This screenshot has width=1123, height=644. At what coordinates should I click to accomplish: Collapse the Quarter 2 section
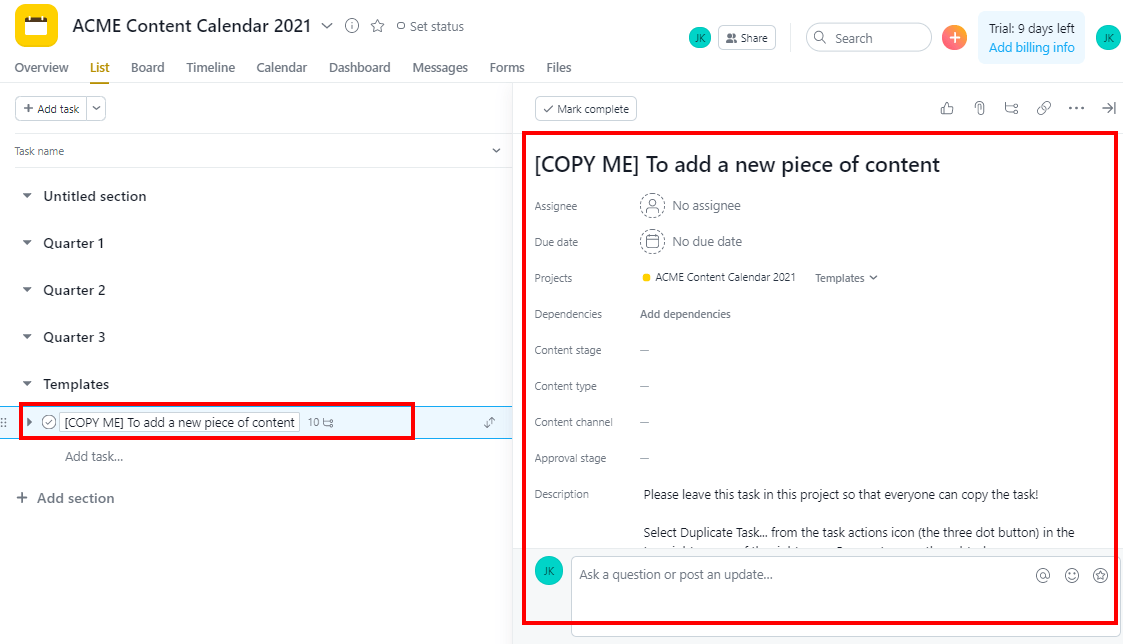pos(27,289)
